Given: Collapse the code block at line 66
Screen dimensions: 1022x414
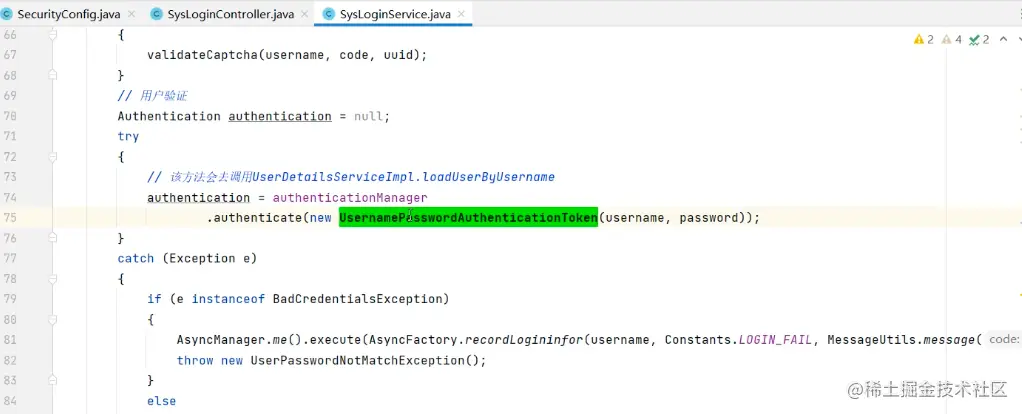Looking at the screenshot, I should coord(53,35).
